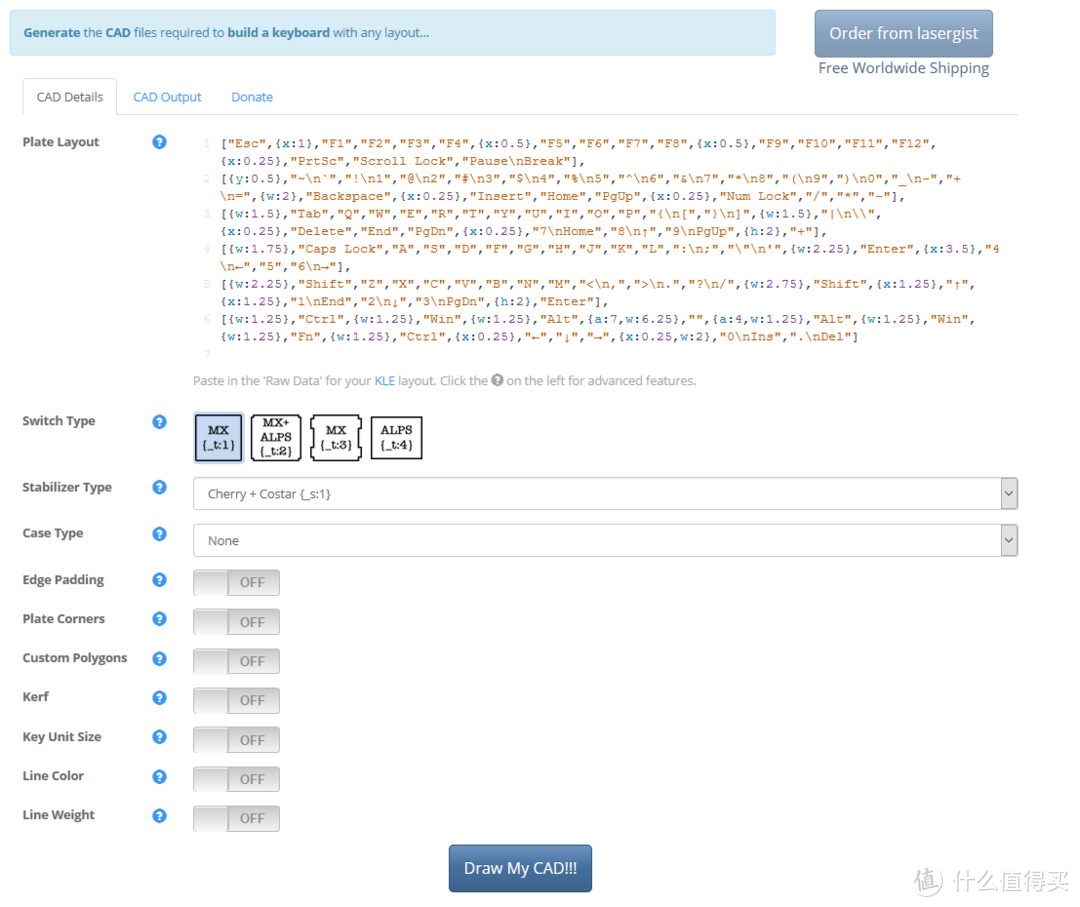Image resolution: width=1080 pixels, height=907 pixels.
Task: Select MX+ALPS {_t:2} switch cutout
Action: pyautogui.click(x=276, y=437)
